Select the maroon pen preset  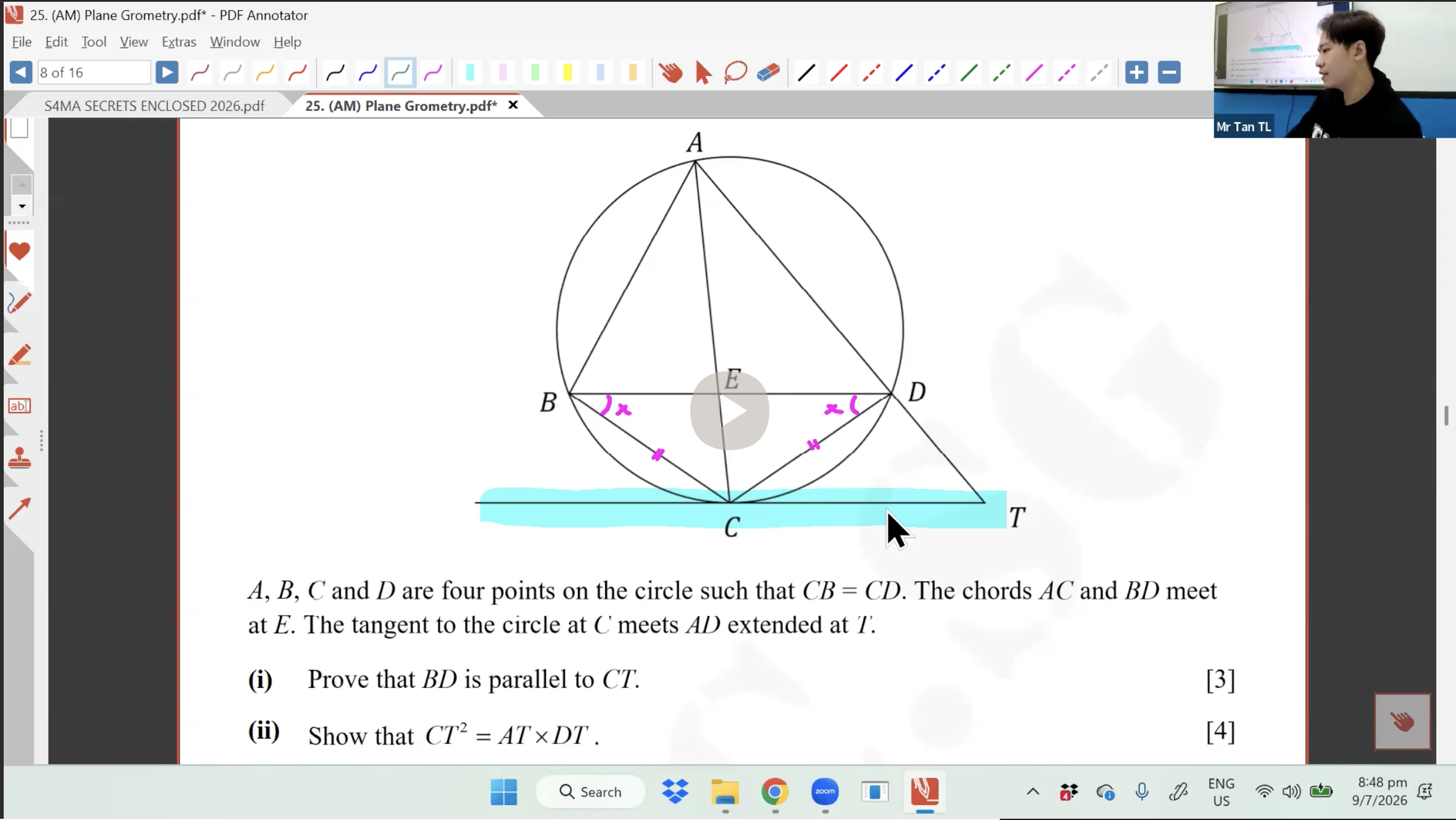point(200,73)
